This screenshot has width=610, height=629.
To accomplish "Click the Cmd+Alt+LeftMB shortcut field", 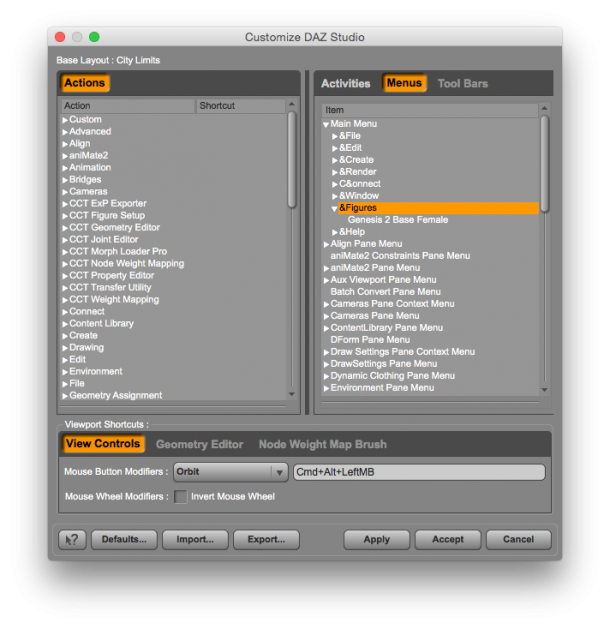I will [x=419, y=472].
